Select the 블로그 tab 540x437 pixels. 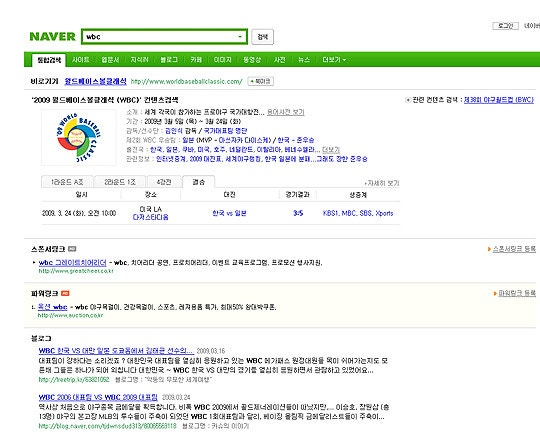point(169,60)
